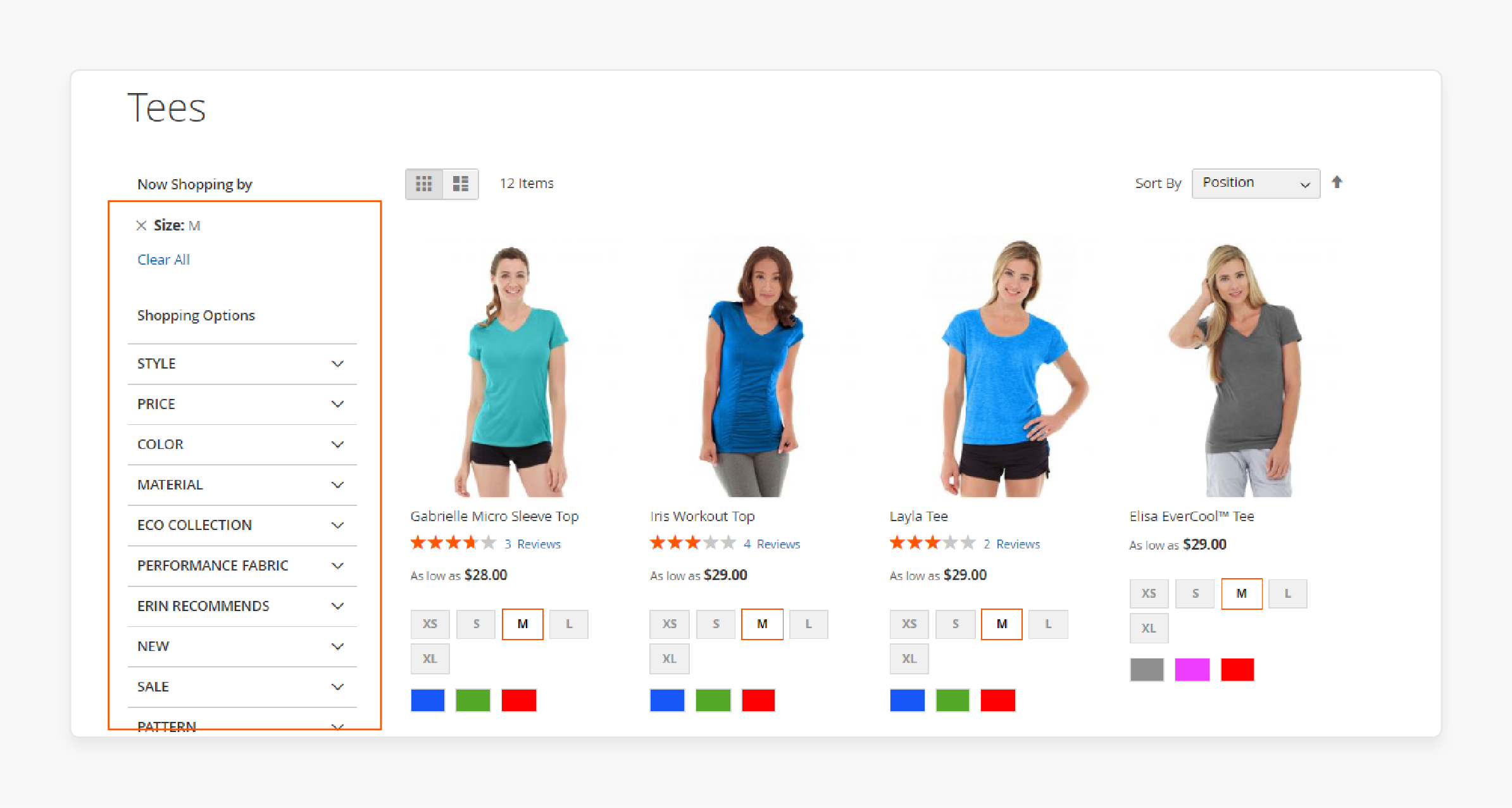Expand the PERFORMANCE FABRIC filter
Image resolution: width=1512 pixels, height=808 pixels.
(242, 565)
